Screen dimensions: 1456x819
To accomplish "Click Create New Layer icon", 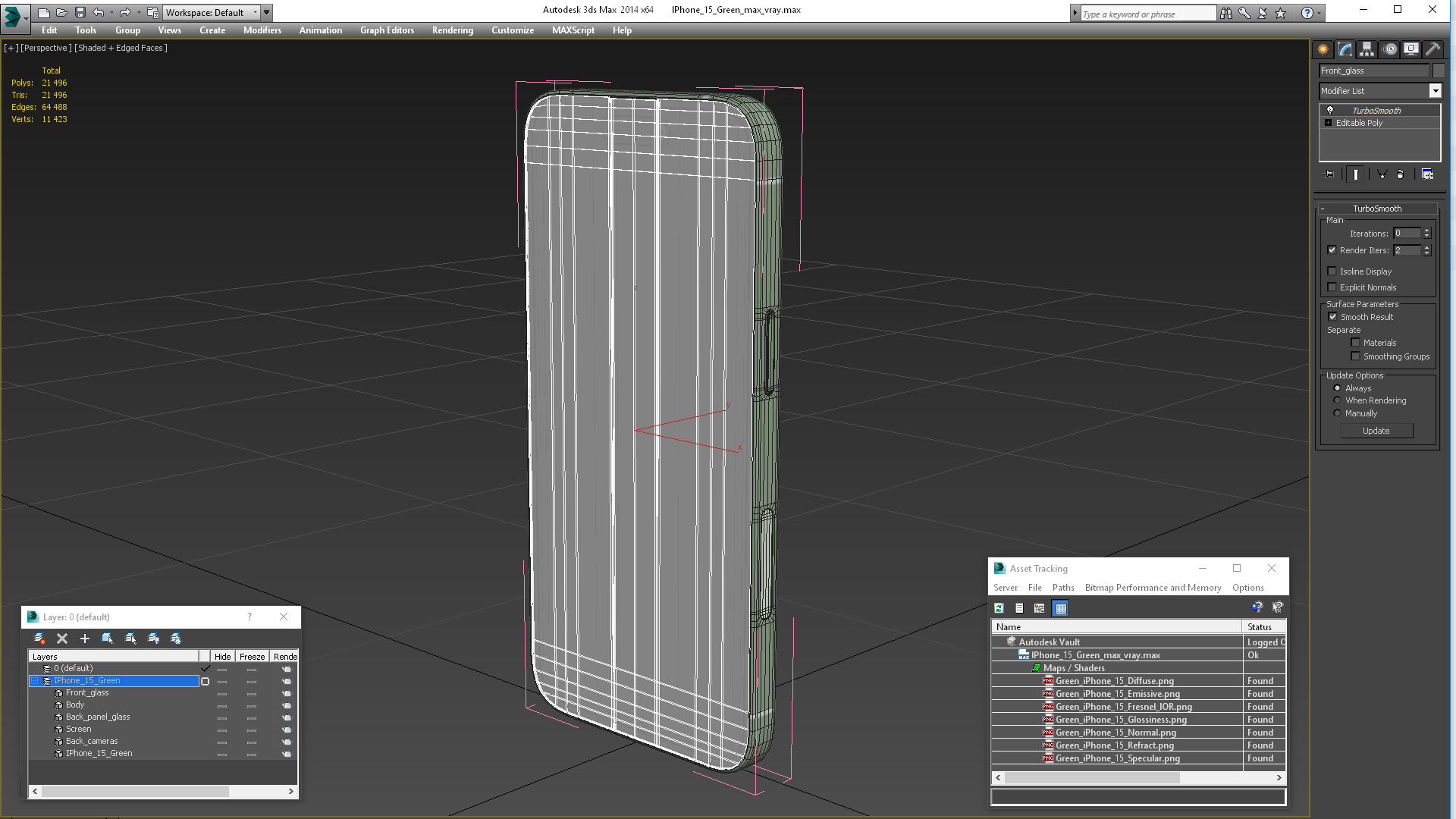I will (x=39, y=639).
